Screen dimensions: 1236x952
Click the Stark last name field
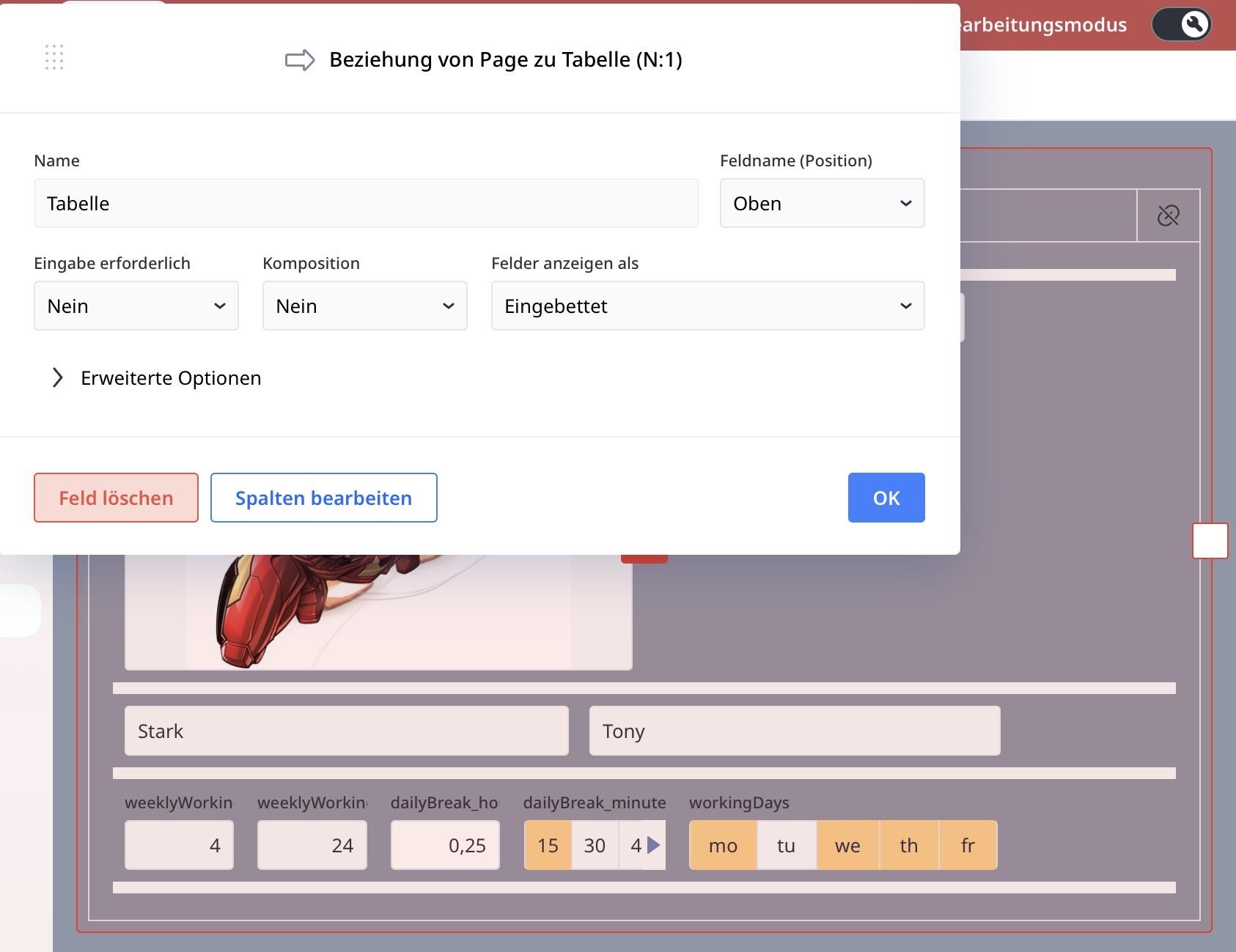tap(346, 731)
